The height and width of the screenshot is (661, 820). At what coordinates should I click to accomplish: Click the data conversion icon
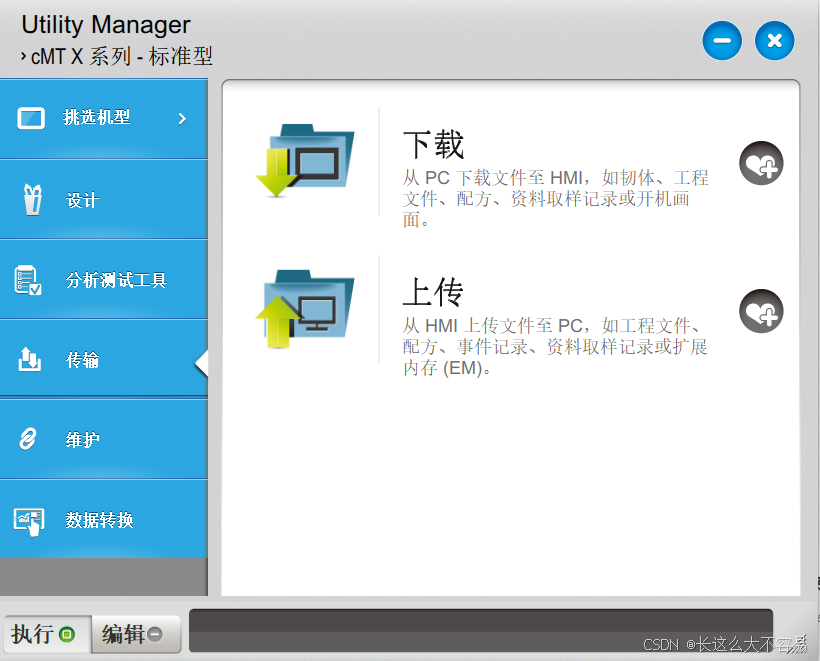(29, 522)
